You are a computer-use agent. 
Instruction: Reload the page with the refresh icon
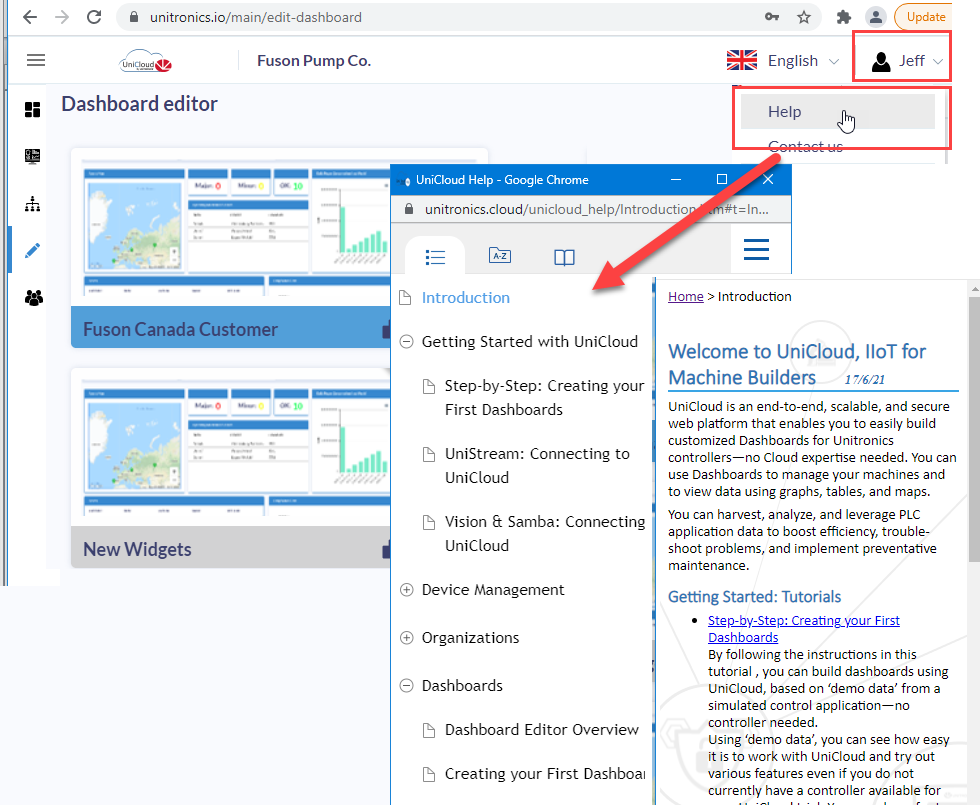[94, 17]
